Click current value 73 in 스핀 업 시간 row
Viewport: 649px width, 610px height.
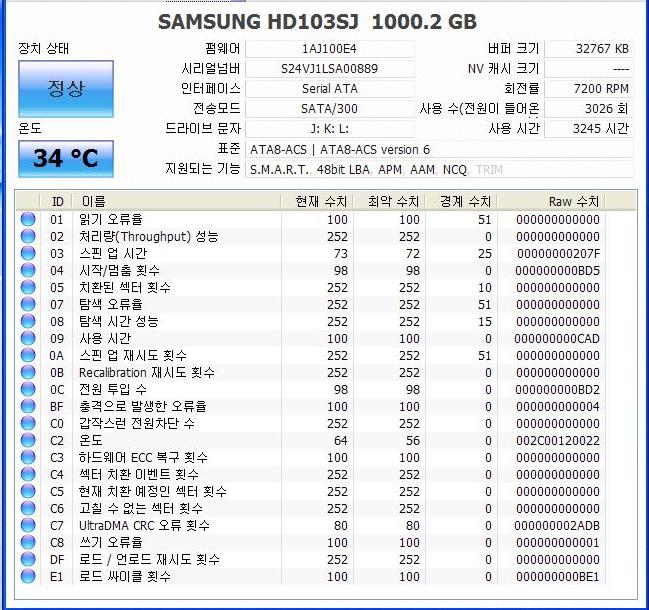tap(340, 253)
